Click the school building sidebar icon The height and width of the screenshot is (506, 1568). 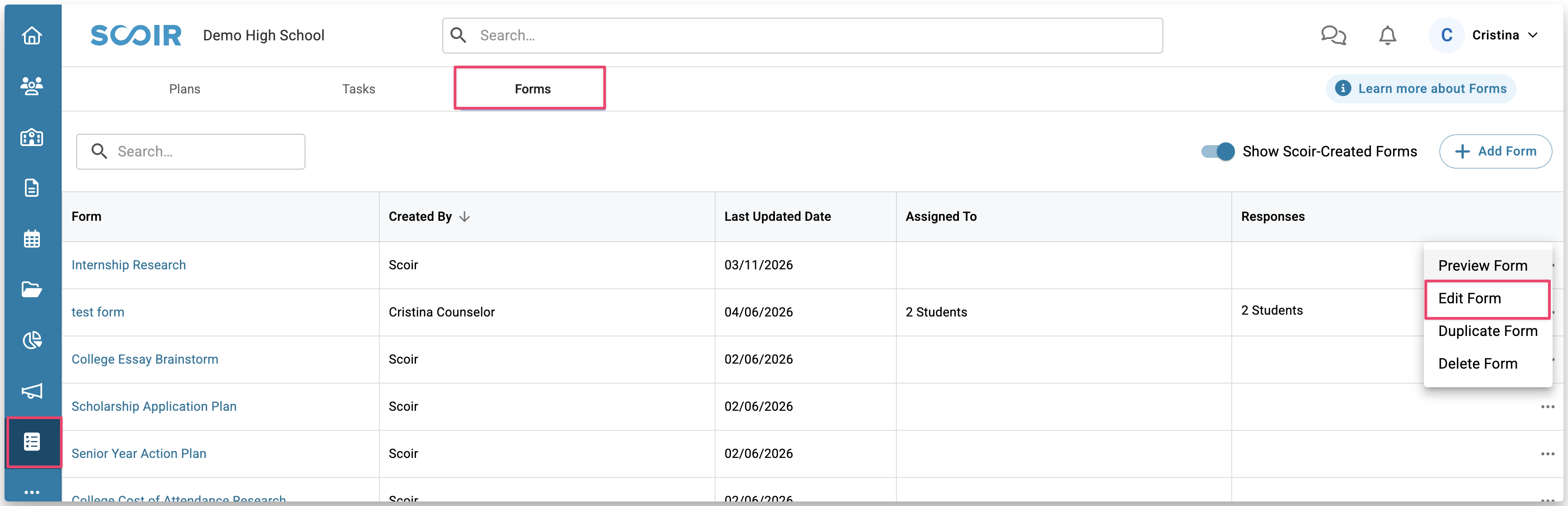click(x=32, y=137)
